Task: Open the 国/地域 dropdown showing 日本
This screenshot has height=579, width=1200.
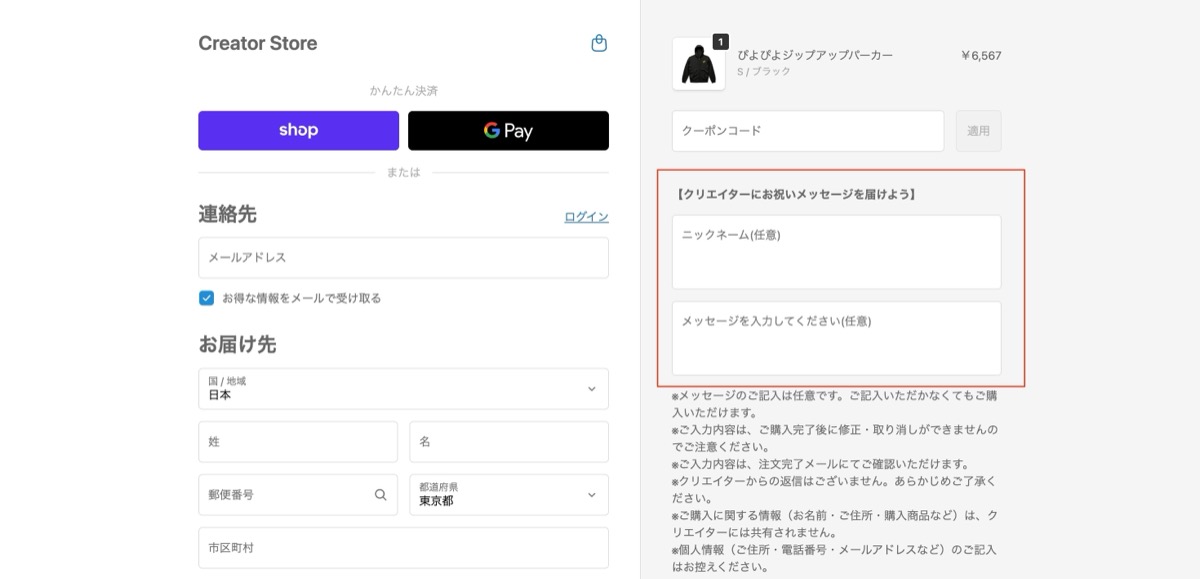Action: [403, 388]
